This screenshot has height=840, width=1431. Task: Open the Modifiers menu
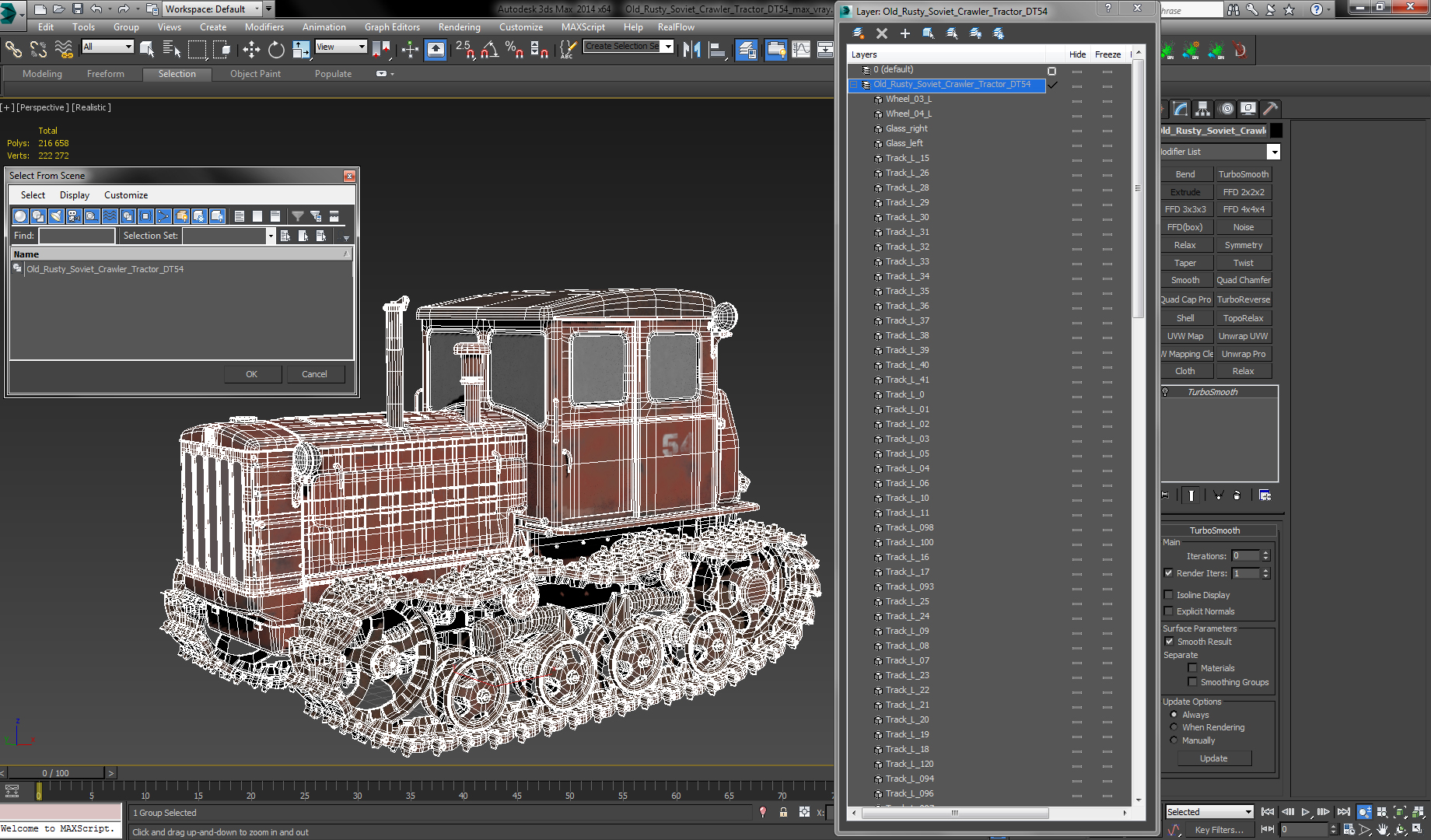(x=264, y=27)
